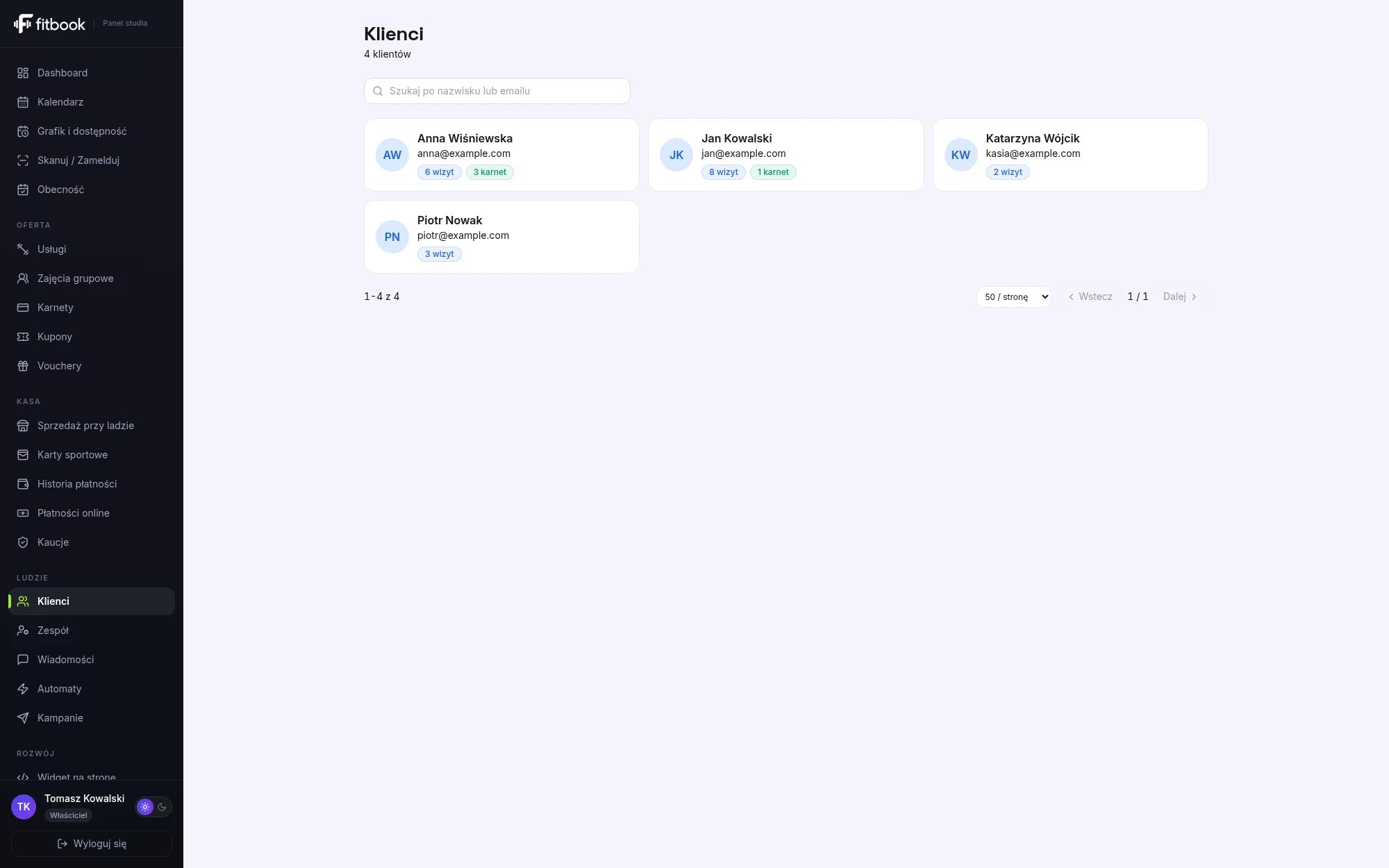Open the 50 / stronę page-size dropdown
1389x868 pixels.
pyautogui.click(x=1013, y=297)
